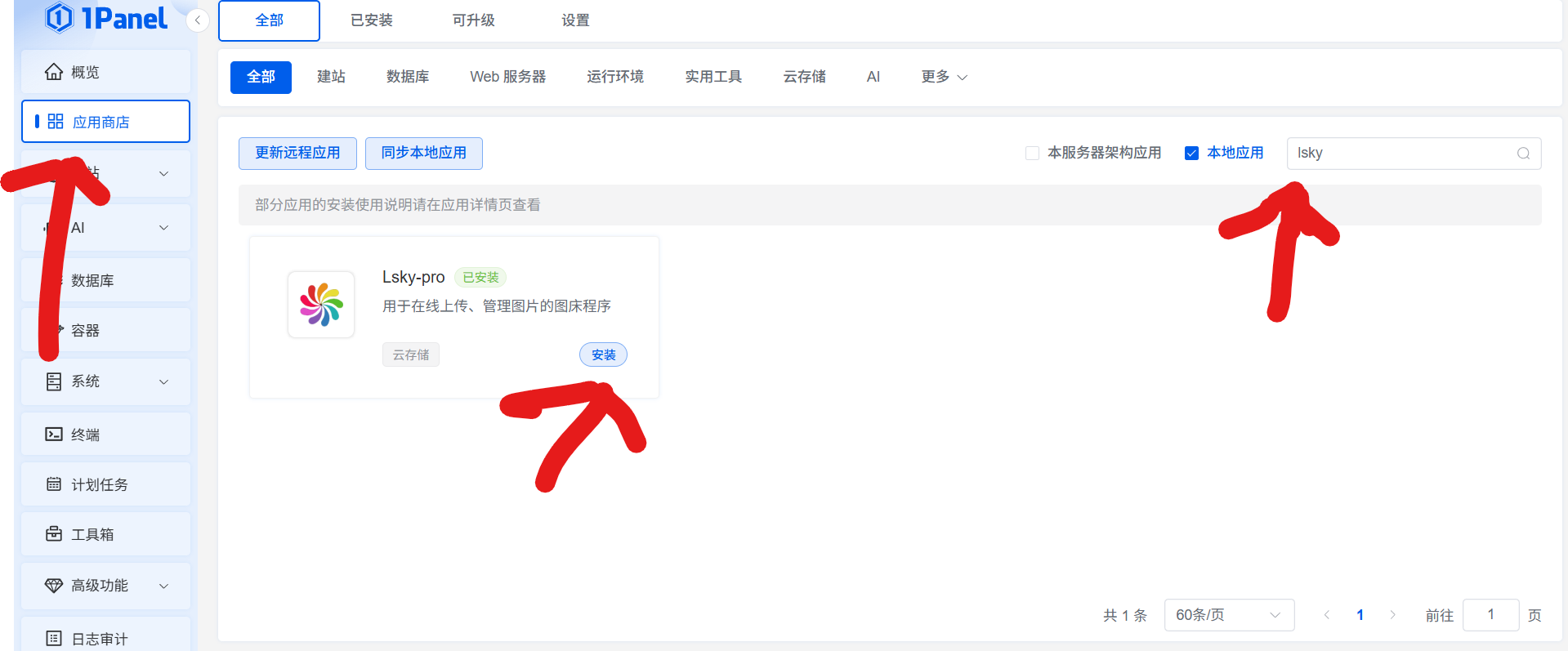Viewport: 1568px width, 651px height.
Task: Select the 云存储 category filter
Action: pyautogui.click(x=804, y=77)
